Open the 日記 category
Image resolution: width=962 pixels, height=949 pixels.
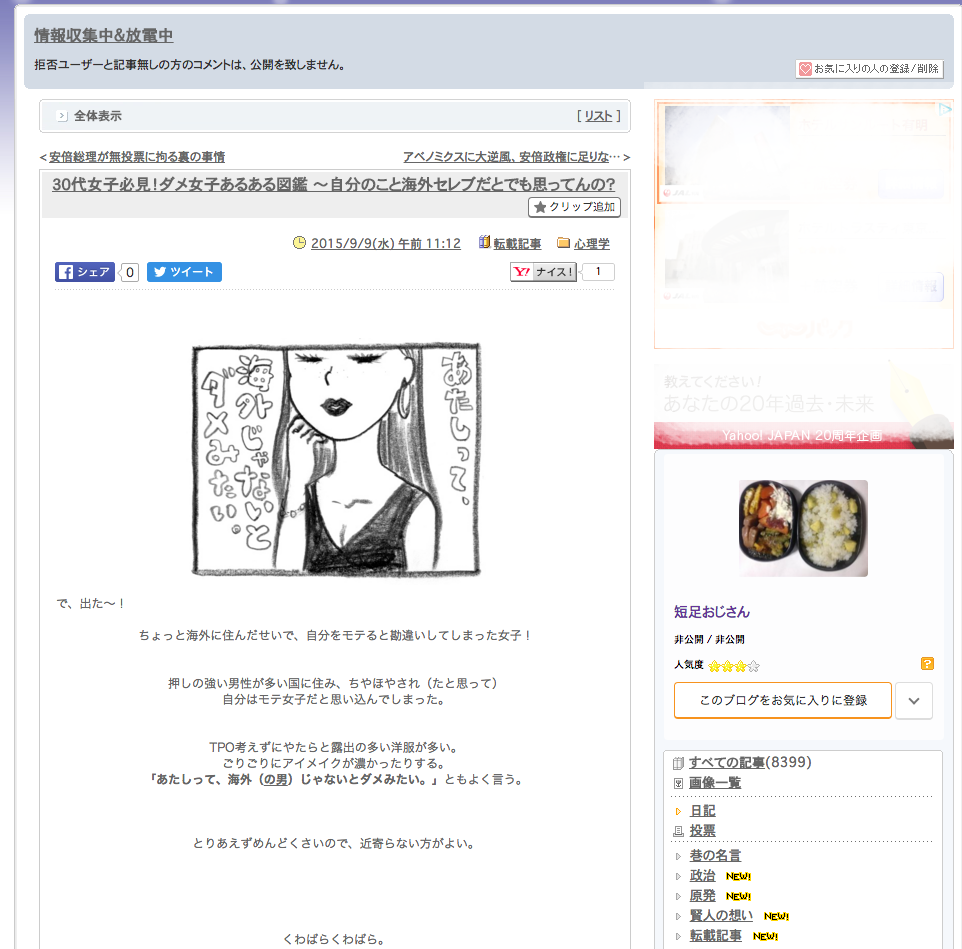702,811
